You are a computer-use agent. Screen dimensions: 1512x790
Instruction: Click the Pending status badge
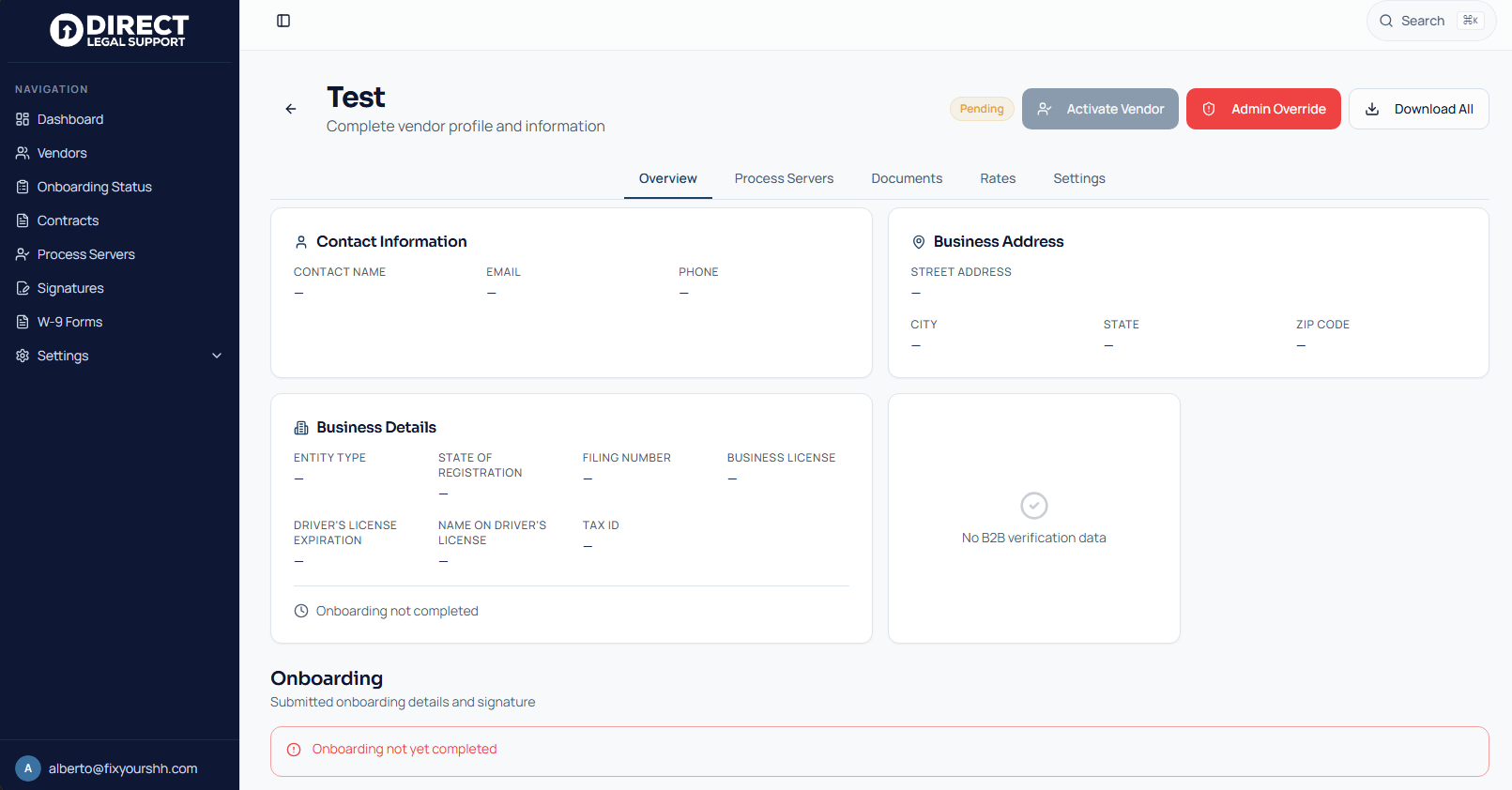[x=982, y=109]
